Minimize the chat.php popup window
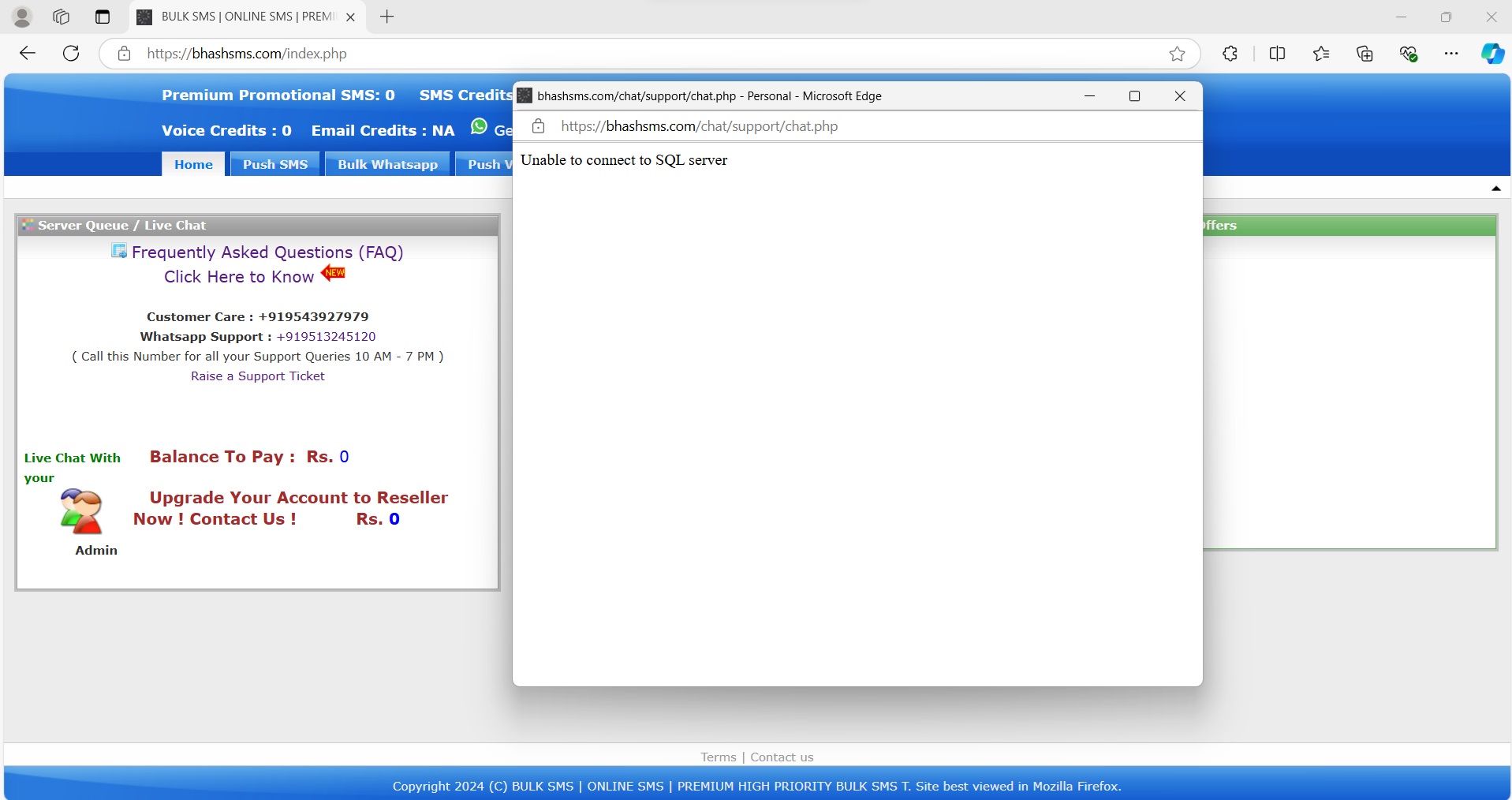 [1090, 95]
